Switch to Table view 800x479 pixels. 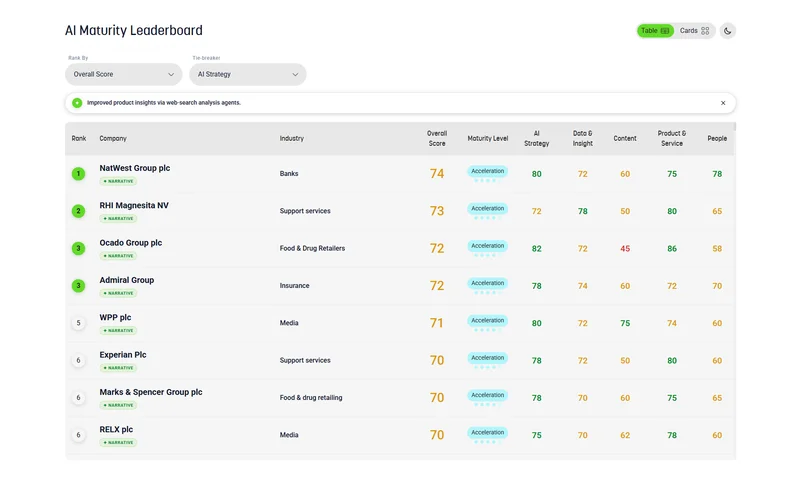click(x=655, y=31)
